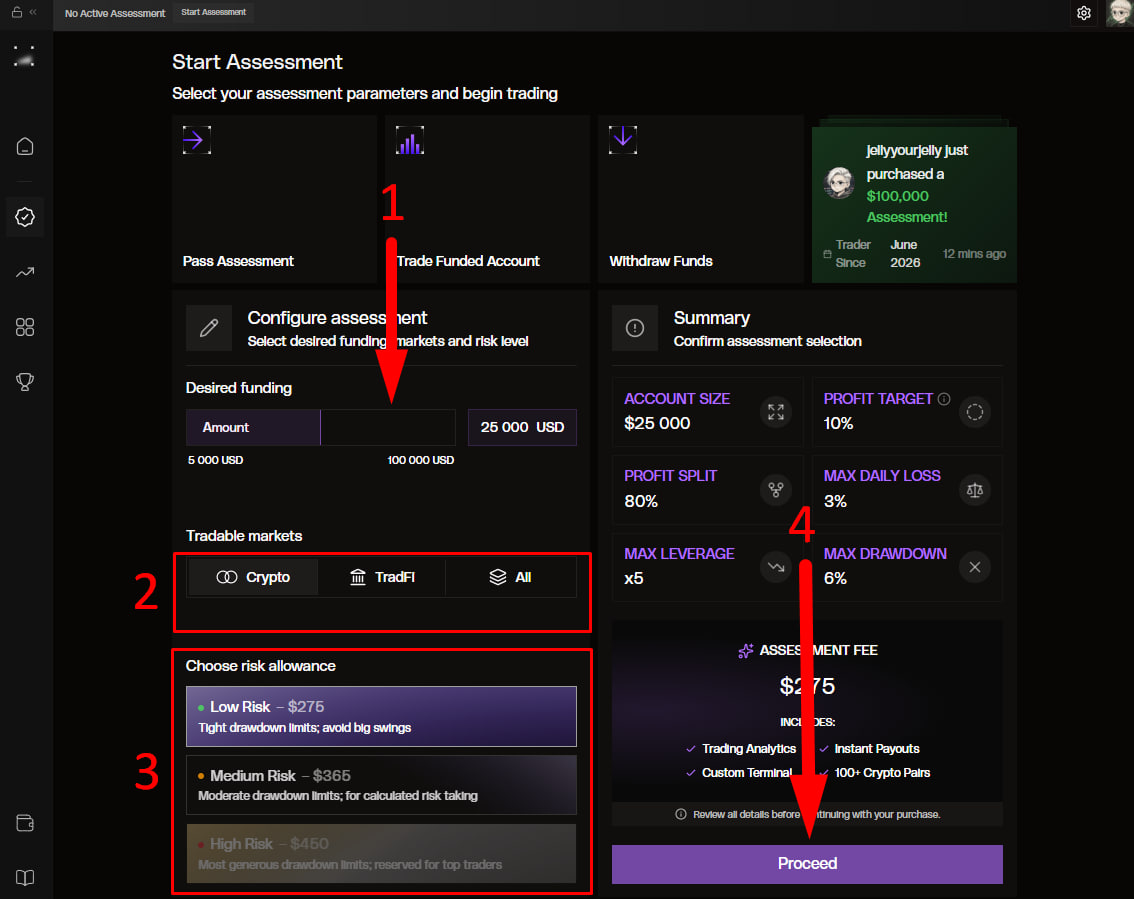1134x899 pixels.
Task: Click the Profit Target info icon
Action: click(x=944, y=399)
